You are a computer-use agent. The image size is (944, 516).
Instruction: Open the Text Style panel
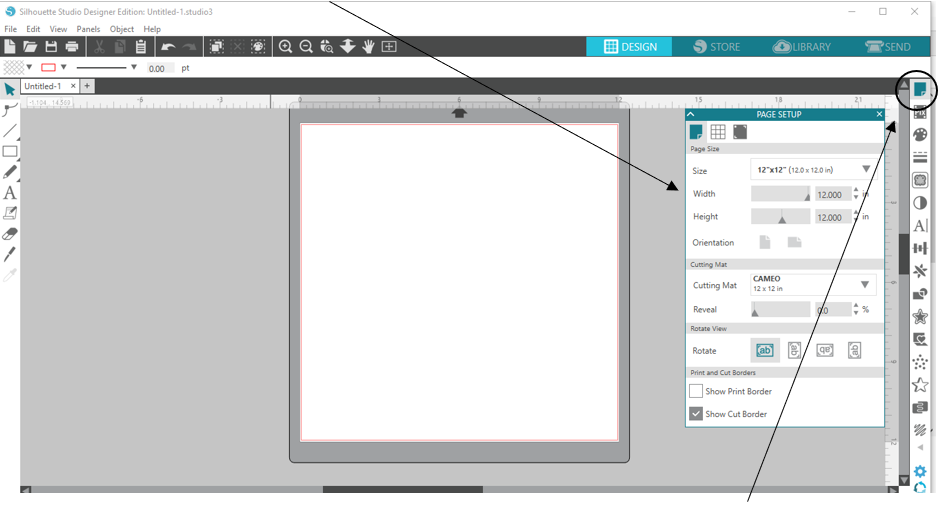coord(920,226)
